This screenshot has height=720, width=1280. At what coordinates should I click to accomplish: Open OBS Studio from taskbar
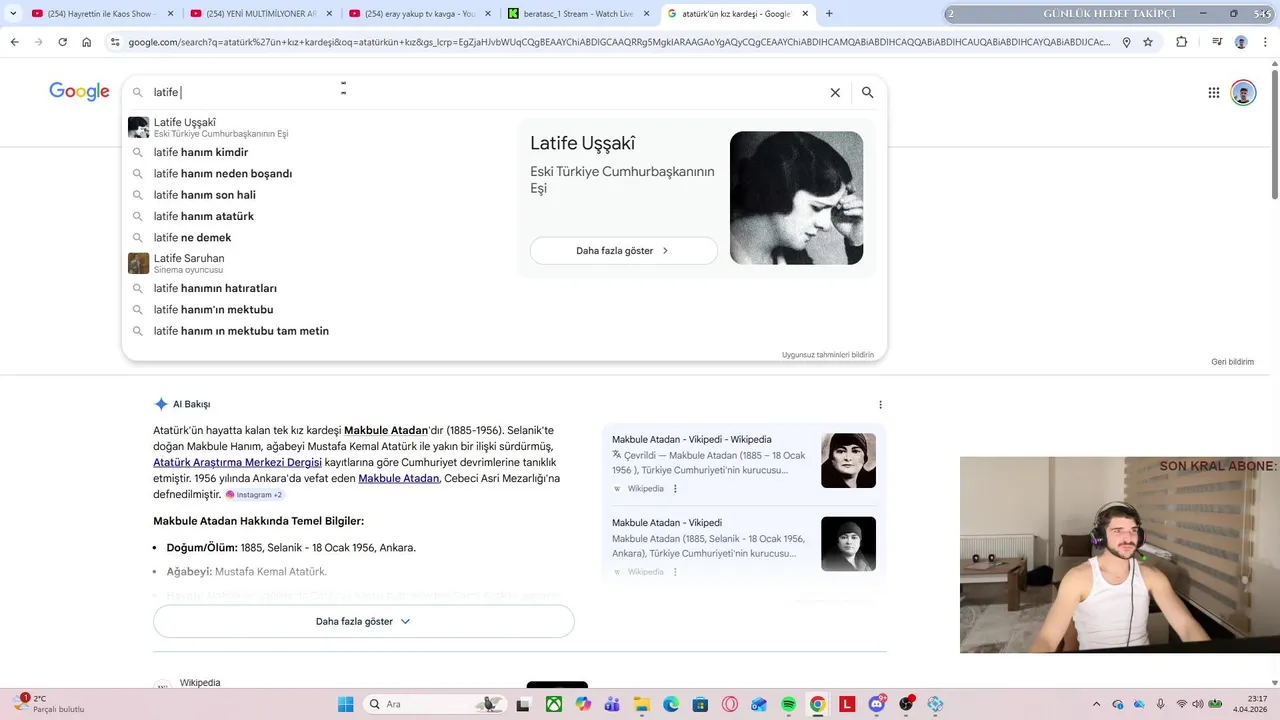906,704
